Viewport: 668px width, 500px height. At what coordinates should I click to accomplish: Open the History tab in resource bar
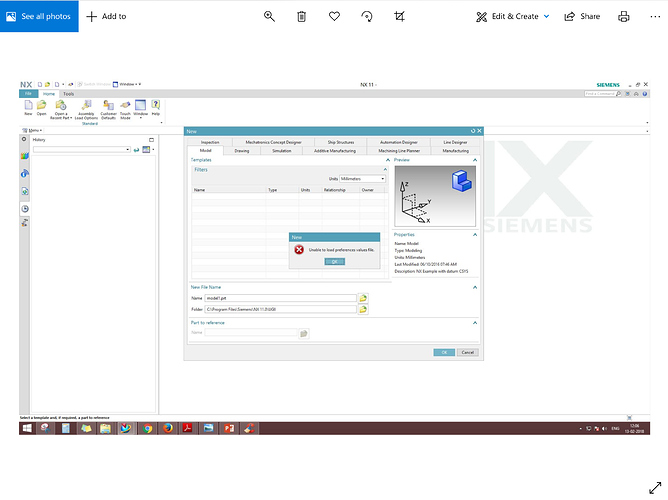tap(25, 209)
